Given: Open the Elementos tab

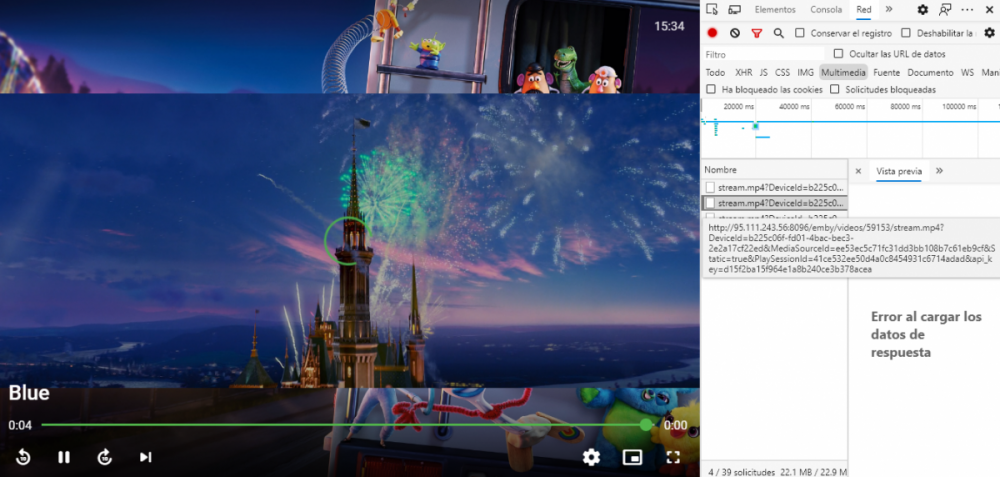Looking at the screenshot, I should click(x=775, y=10).
